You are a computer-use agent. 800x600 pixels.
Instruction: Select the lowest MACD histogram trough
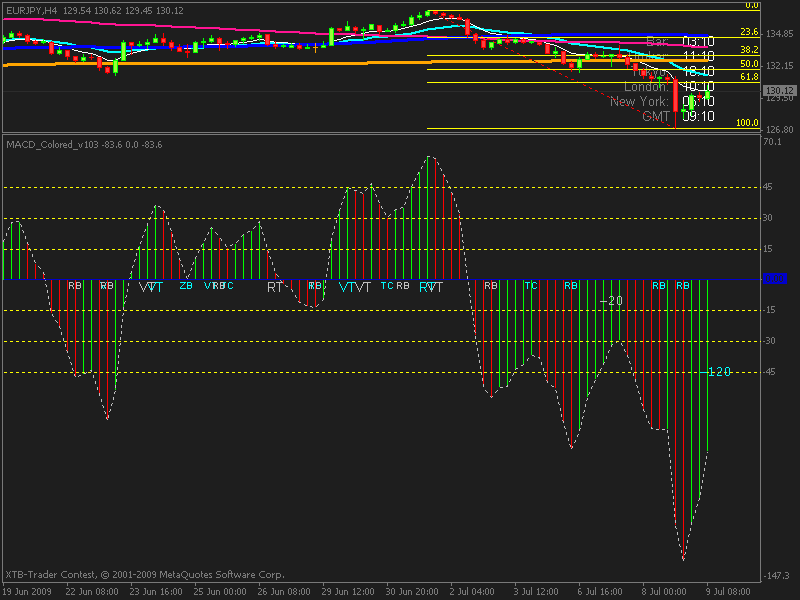(683, 559)
